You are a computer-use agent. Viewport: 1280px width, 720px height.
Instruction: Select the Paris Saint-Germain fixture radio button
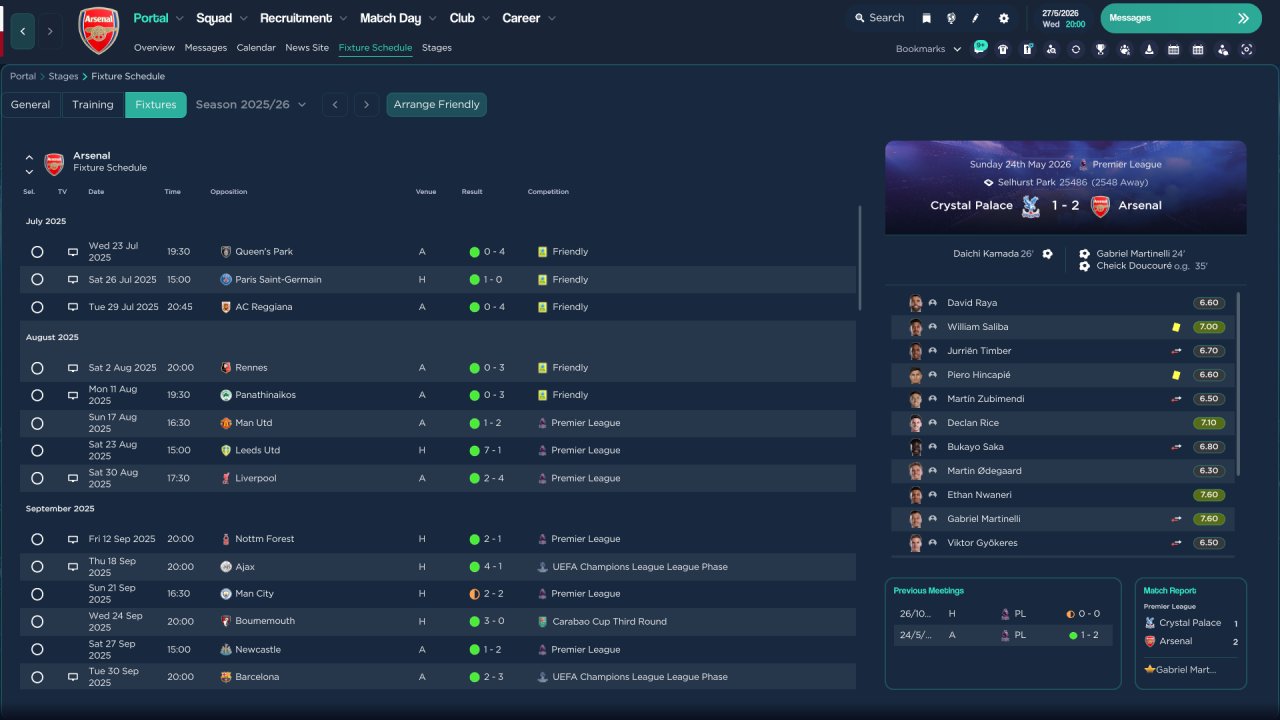pyautogui.click(x=37, y=280)
